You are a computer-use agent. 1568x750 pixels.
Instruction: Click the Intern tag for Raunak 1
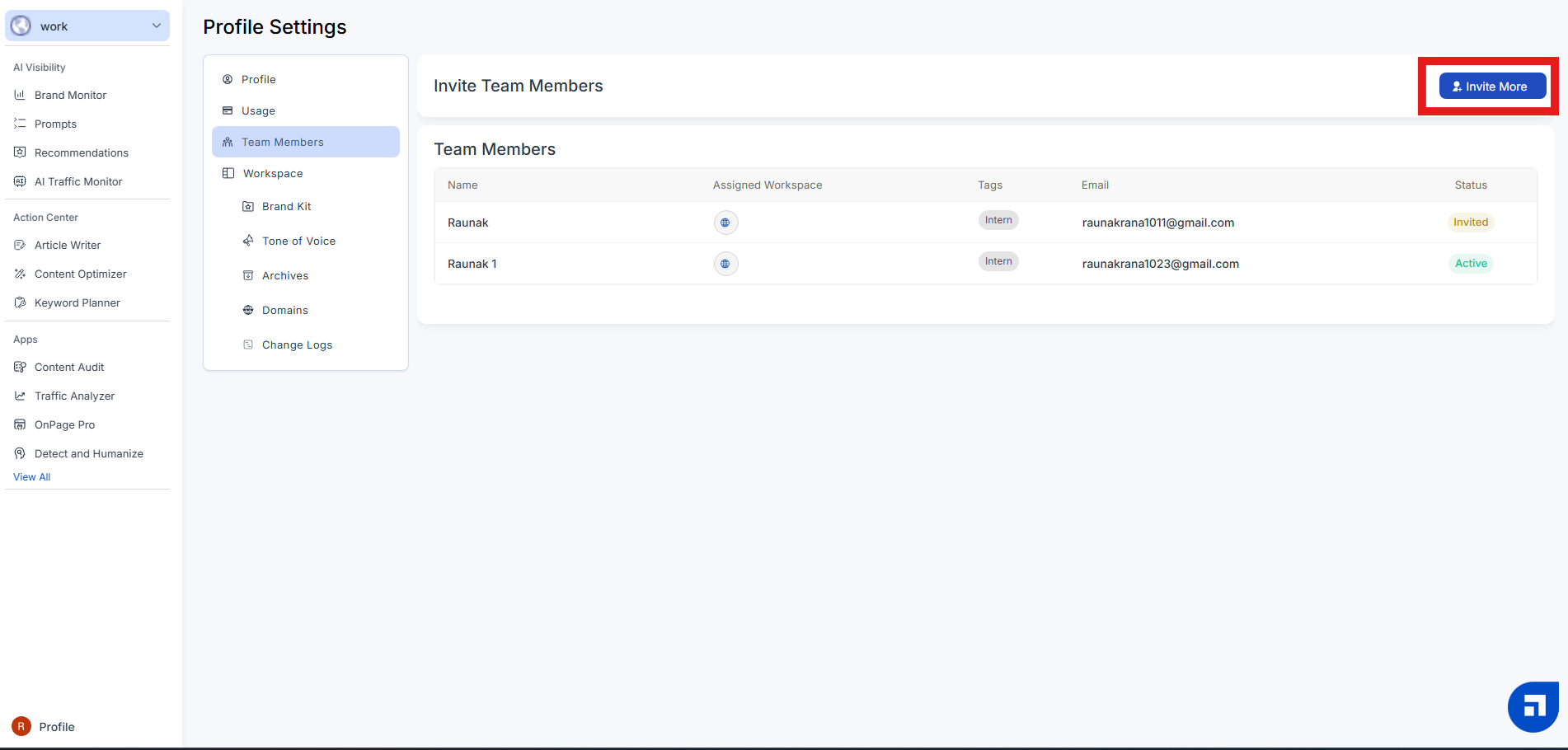pyautogui.click(x=998, y=261)
